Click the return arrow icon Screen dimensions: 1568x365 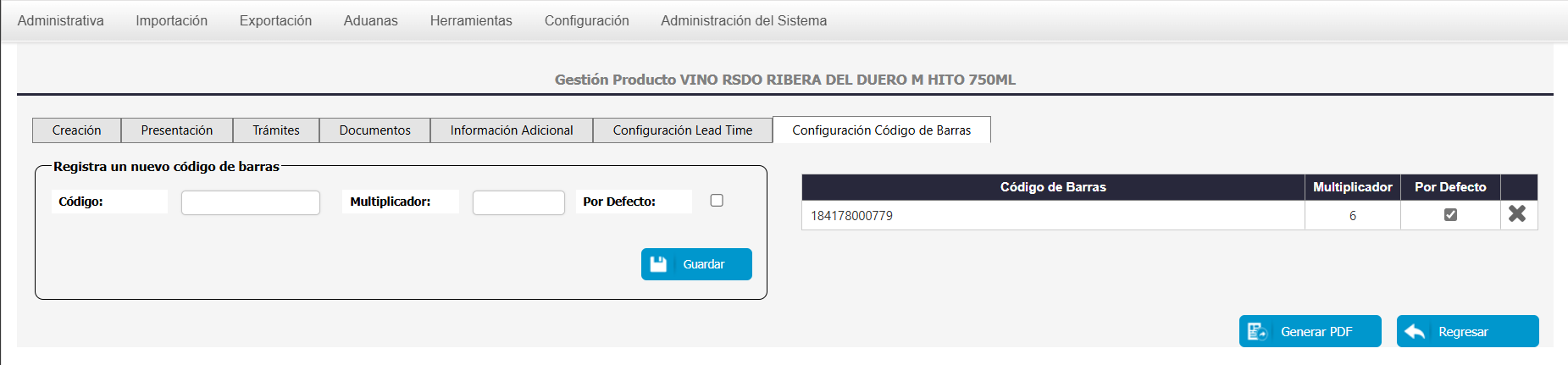click(1415, 332)
